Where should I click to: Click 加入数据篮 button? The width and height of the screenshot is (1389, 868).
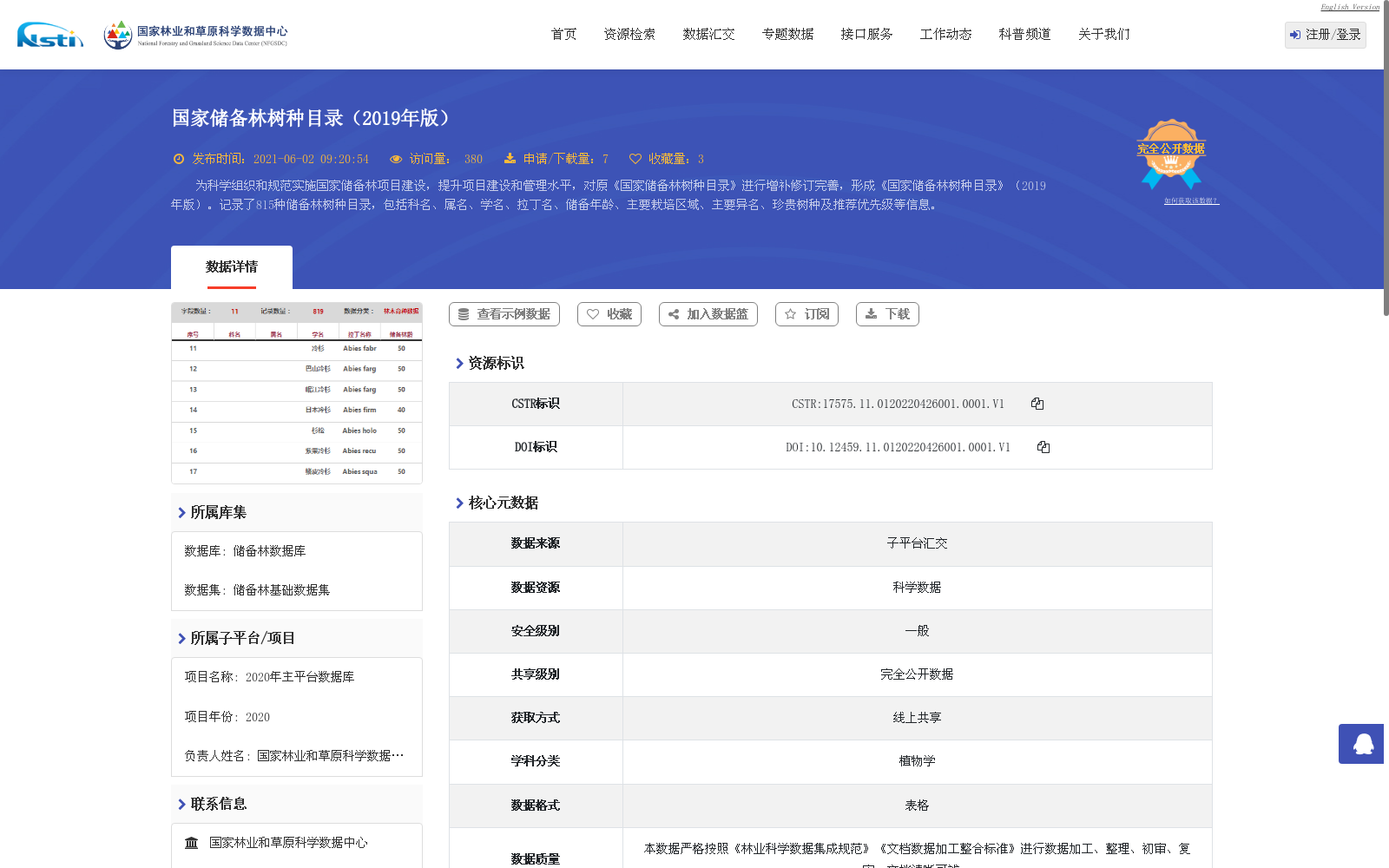click(708, 314)
